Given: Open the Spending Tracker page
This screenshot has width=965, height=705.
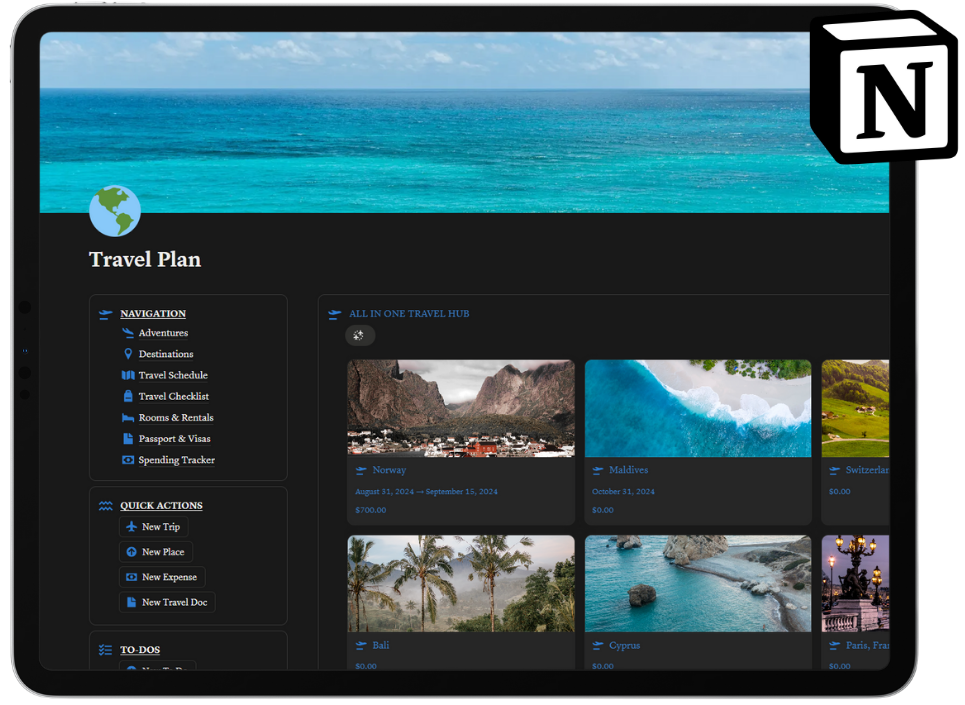Looking at the screenshot, I should [x=176, y=460].
